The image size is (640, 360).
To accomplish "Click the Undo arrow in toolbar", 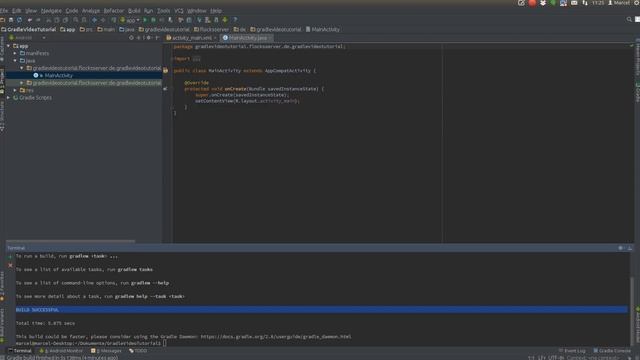I will tap(30, 20).
